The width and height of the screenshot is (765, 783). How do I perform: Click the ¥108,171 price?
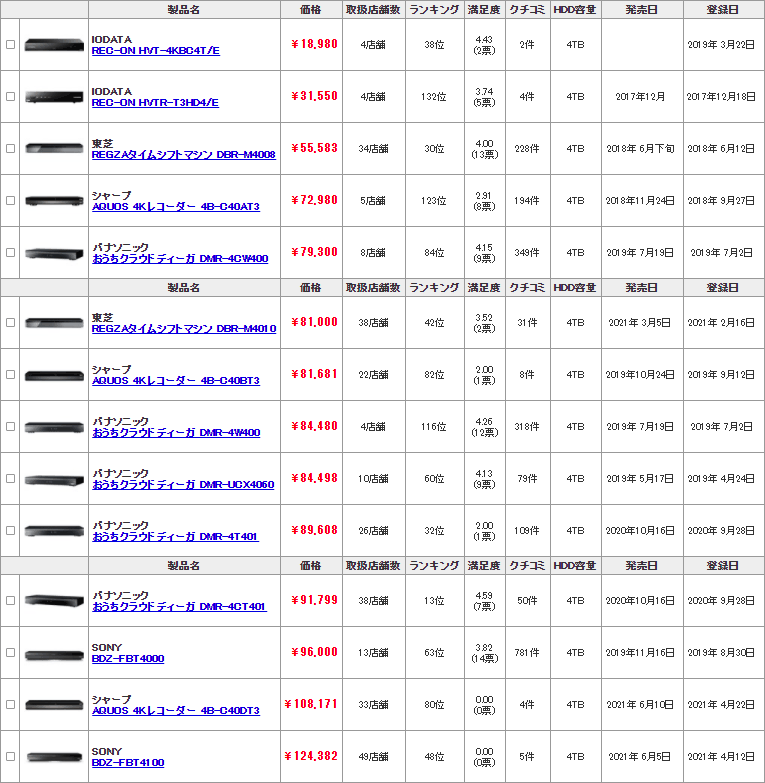[x=311, y=704]
